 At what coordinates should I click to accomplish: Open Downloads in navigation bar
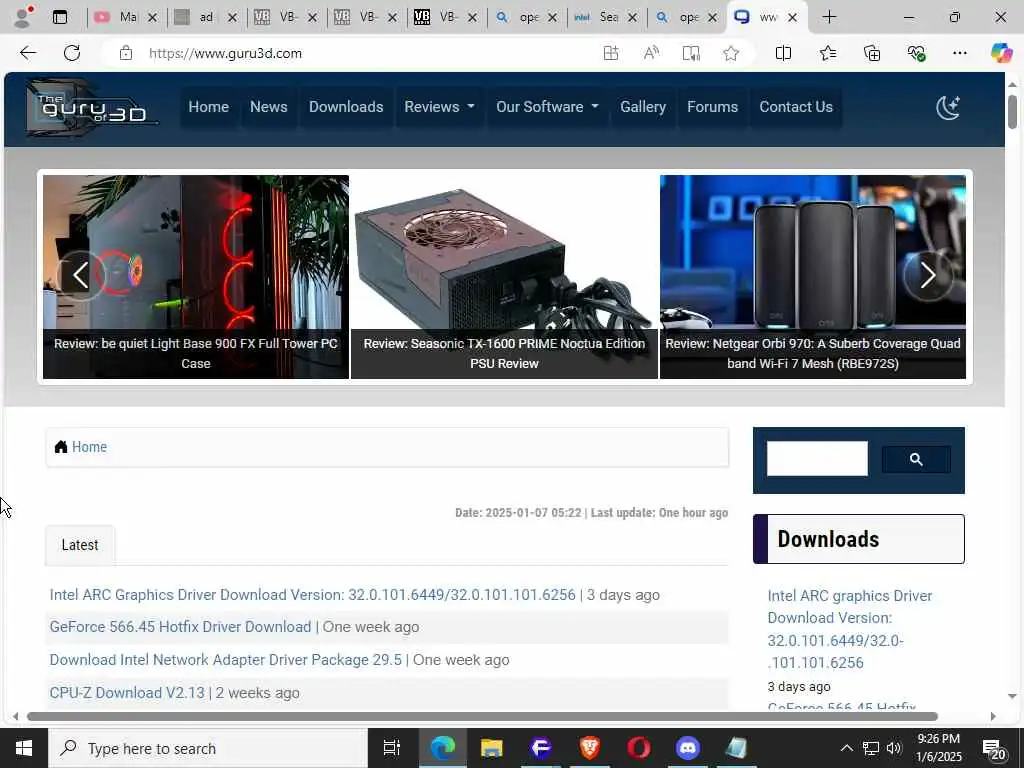[x=346, y=107]
